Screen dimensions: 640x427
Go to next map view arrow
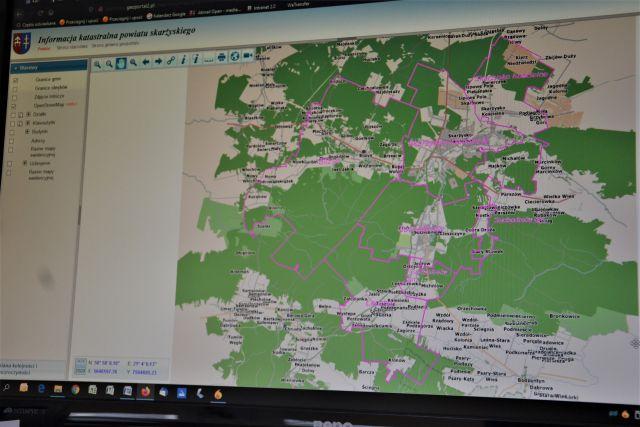(x=158, y=61)
